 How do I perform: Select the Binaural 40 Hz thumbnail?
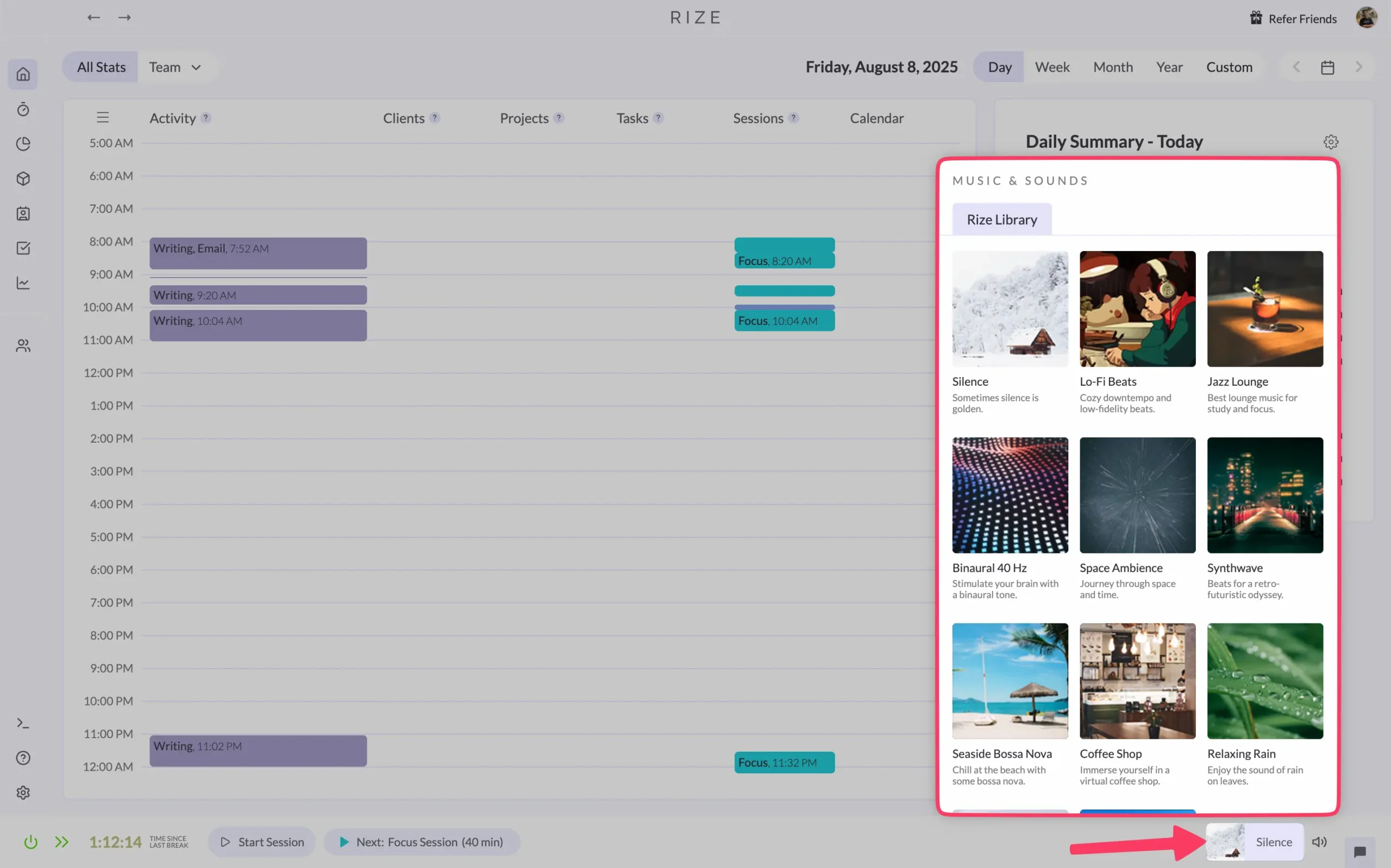[x=1010, y=495]
